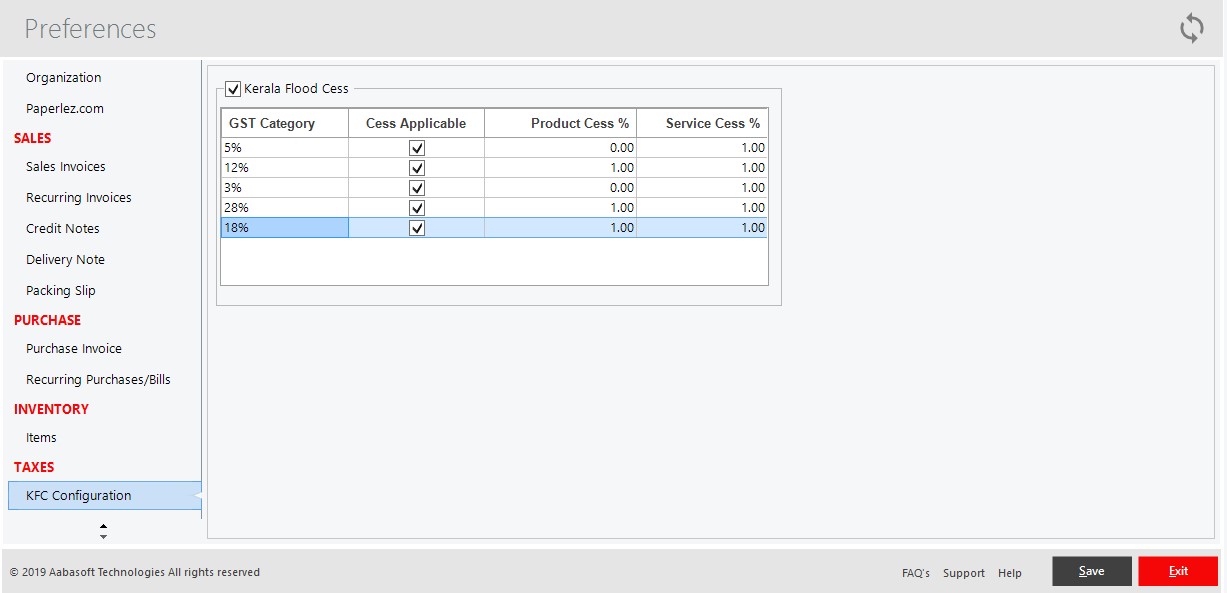The image size is (1227, 593).
Task: Open the Credit Notes section
Action: pyautogui.click(x=64, y=228)
